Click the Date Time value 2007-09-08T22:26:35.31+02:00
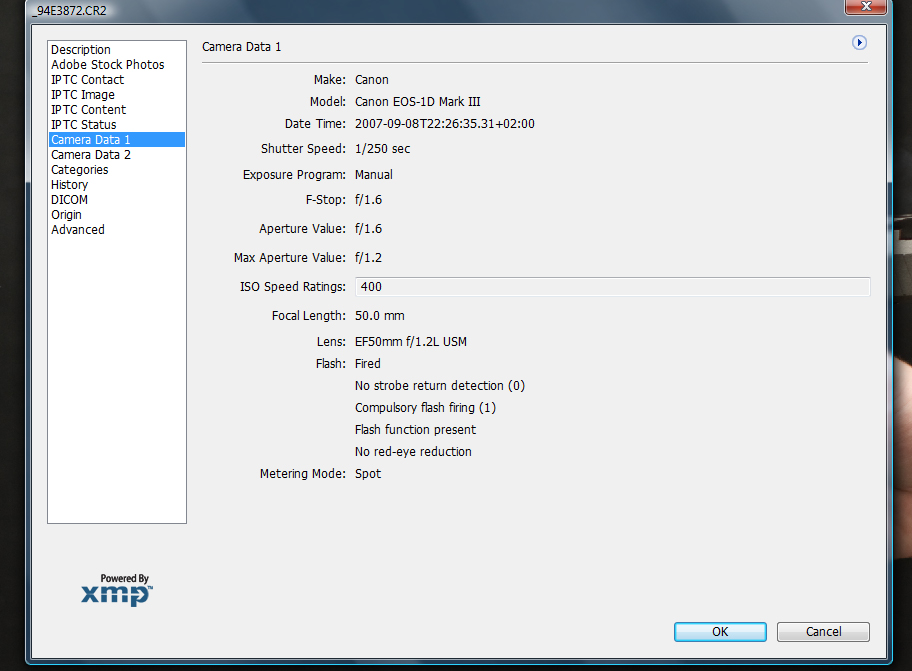Image resolution: width=912 pixels, height=671 pixels. [445, 124]
